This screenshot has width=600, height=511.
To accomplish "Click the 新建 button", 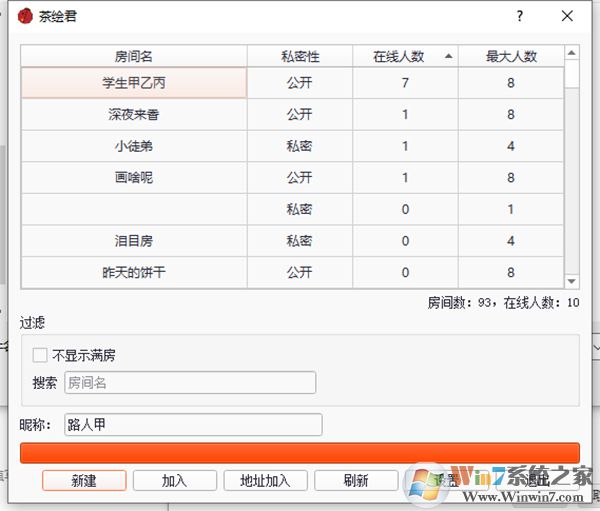I will coord(84,481).
